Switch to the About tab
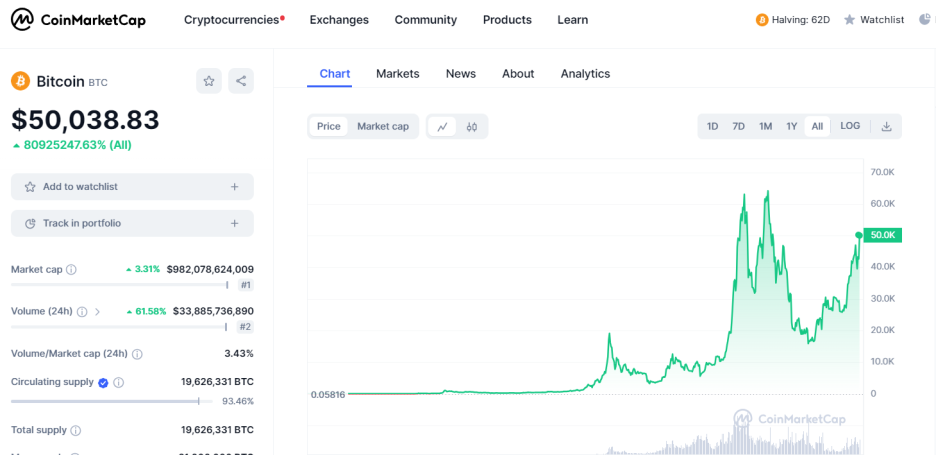 click(518, 73)
